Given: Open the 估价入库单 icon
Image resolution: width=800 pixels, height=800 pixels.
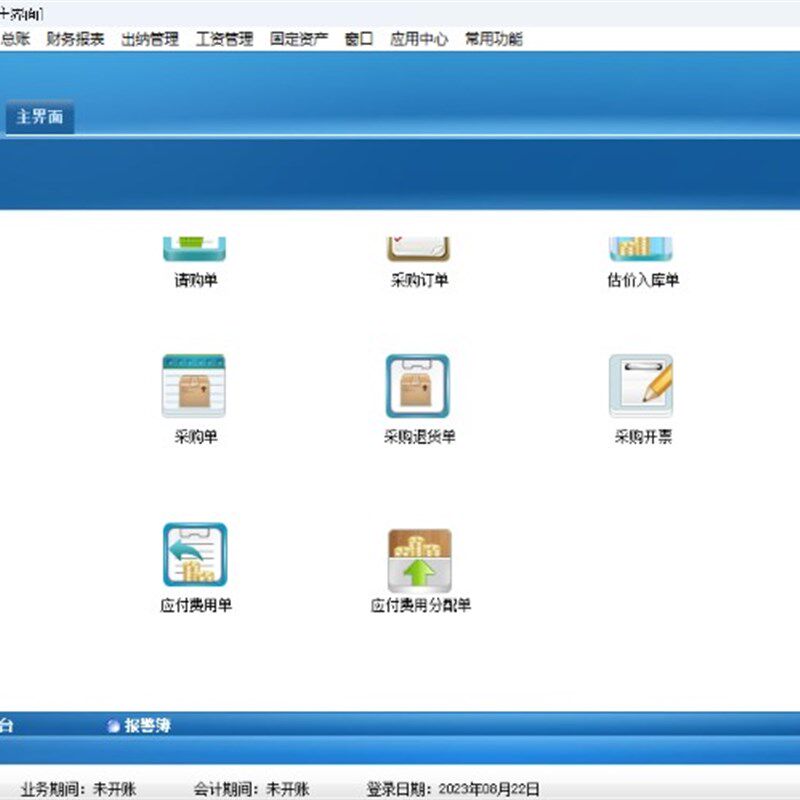Looking at the screenshot, I should pyautogui.click(x=641, y=249).
